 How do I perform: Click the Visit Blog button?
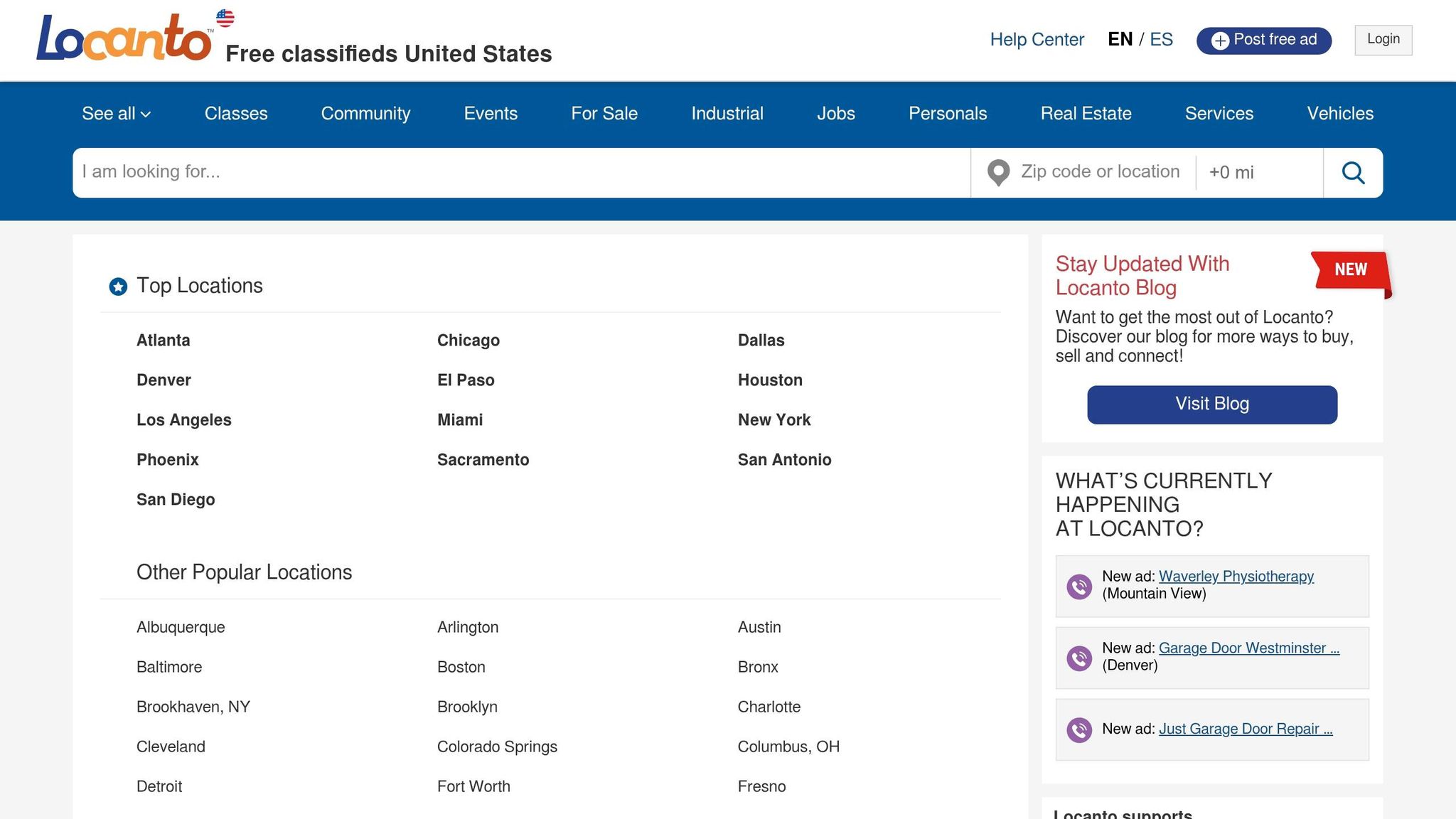[1211, 405]
